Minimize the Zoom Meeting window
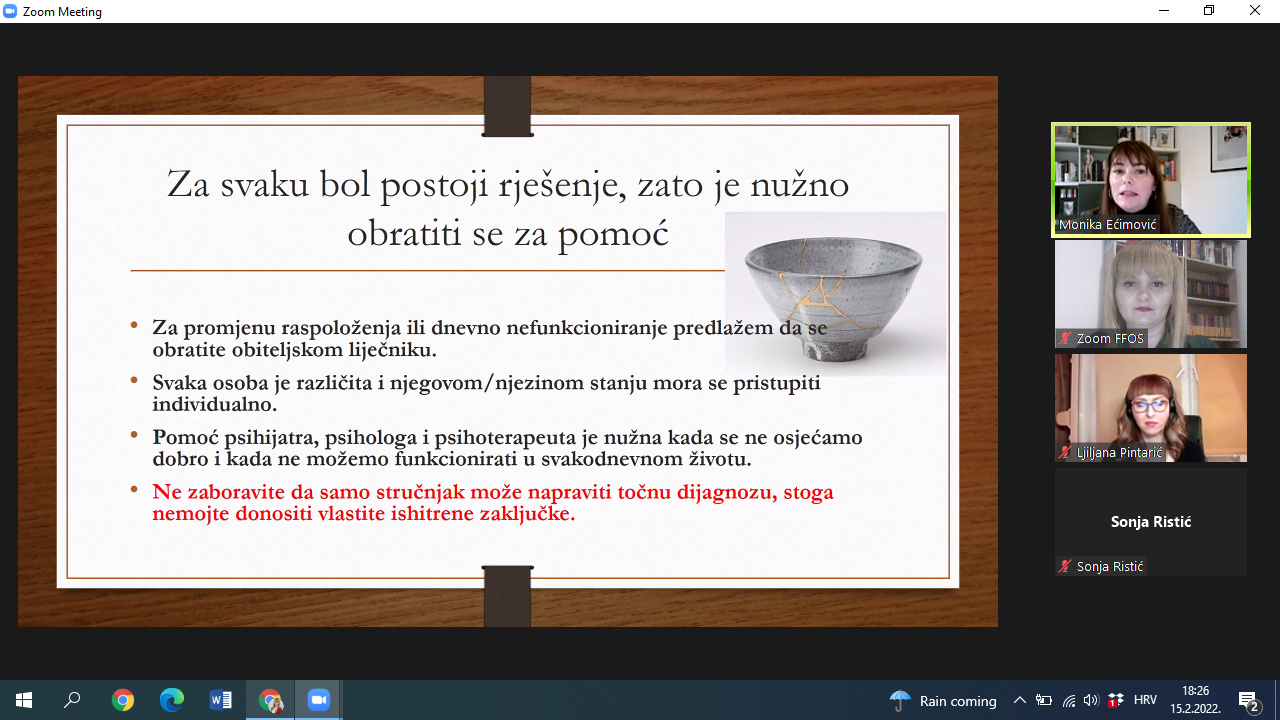Viewport: 1280px width, 720px height. pyautogui.click(x=1163, y=11)
